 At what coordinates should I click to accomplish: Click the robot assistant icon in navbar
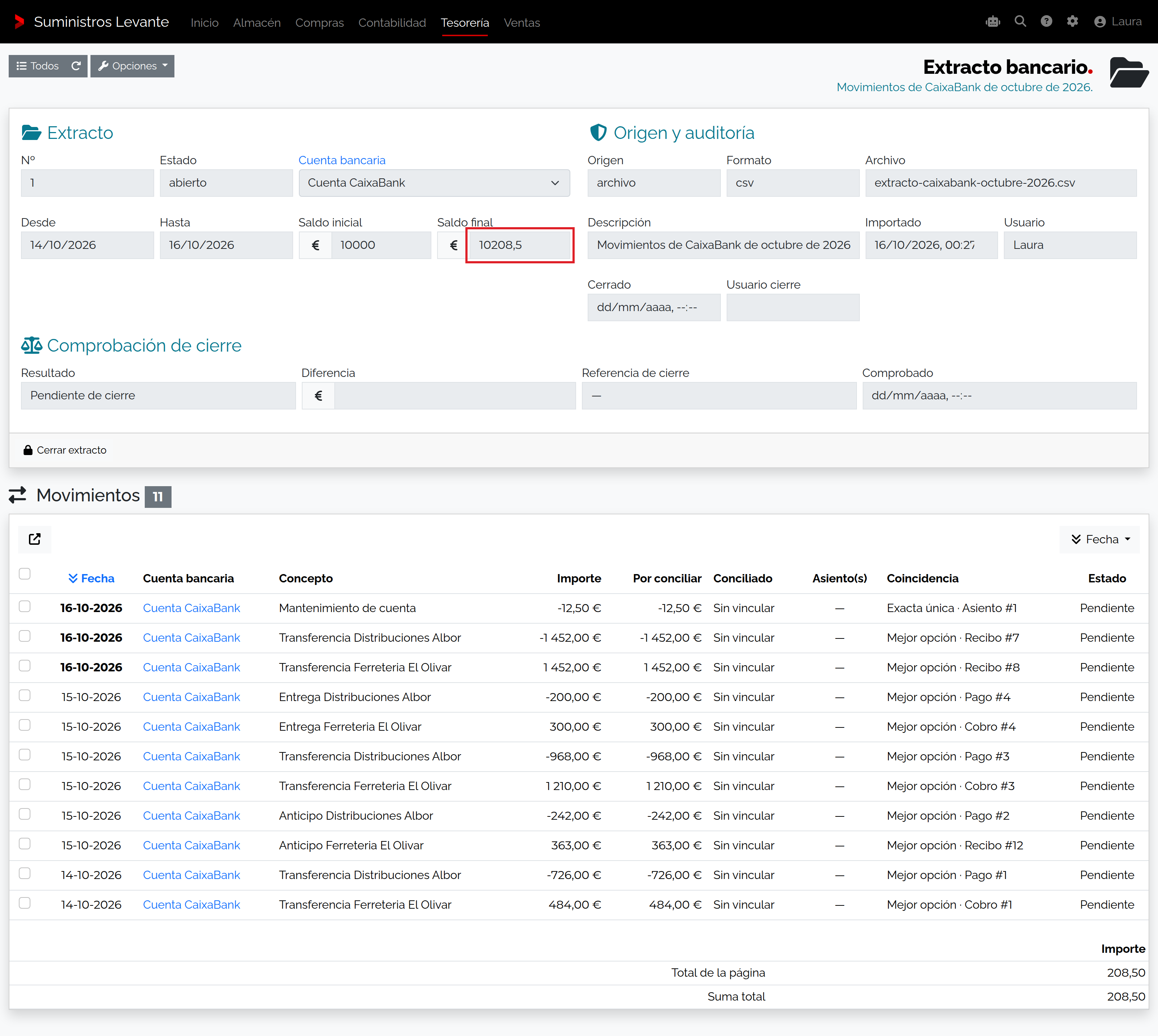point(993,22)
